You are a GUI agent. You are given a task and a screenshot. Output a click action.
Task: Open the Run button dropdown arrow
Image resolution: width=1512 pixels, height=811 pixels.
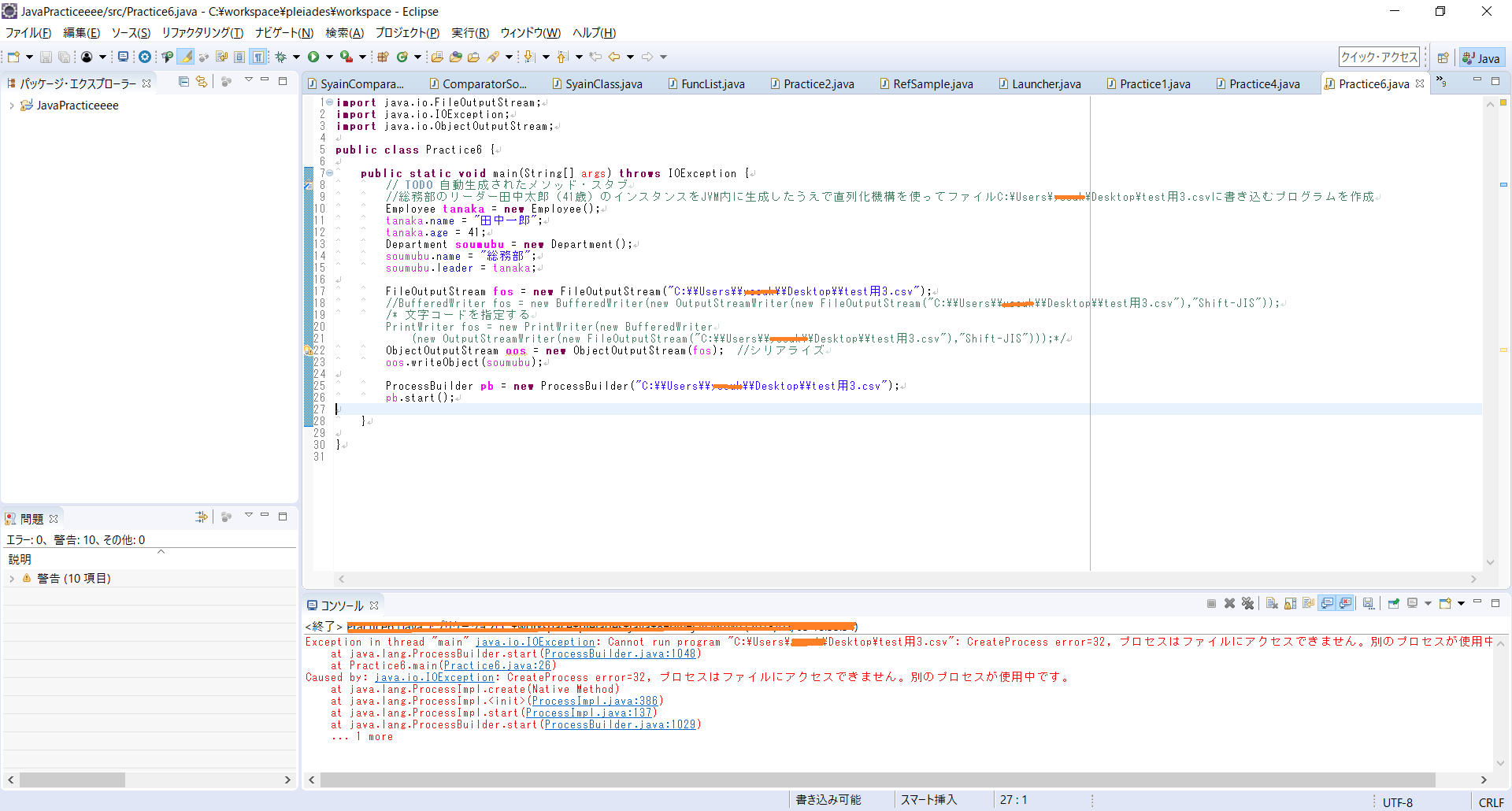(x=329, y=57)
